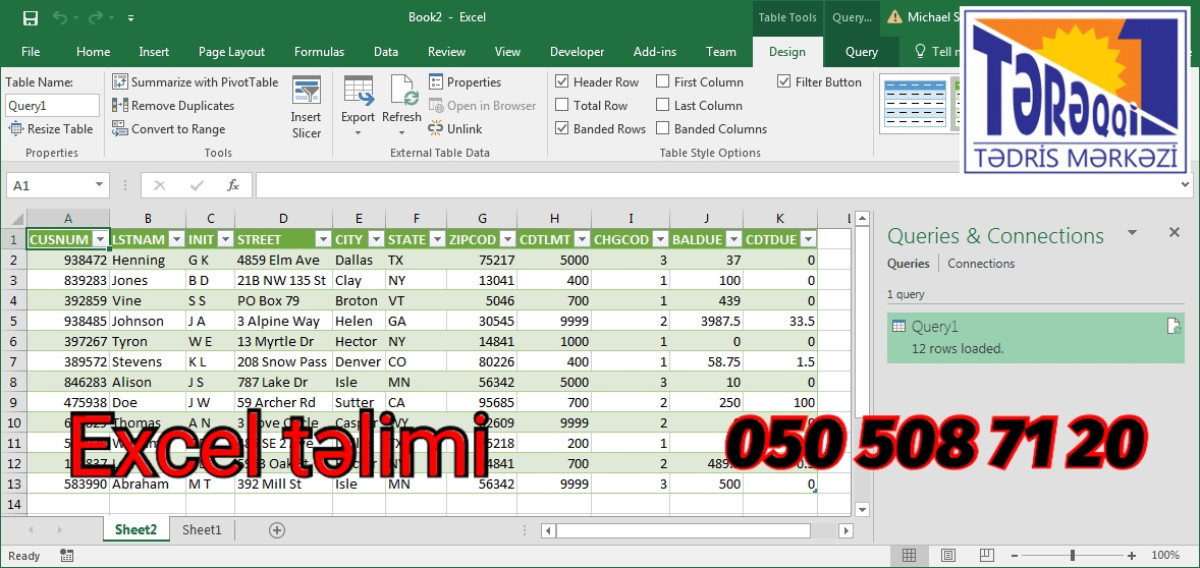Switch to Page Layout view in status bar

(x=948, y=555)
